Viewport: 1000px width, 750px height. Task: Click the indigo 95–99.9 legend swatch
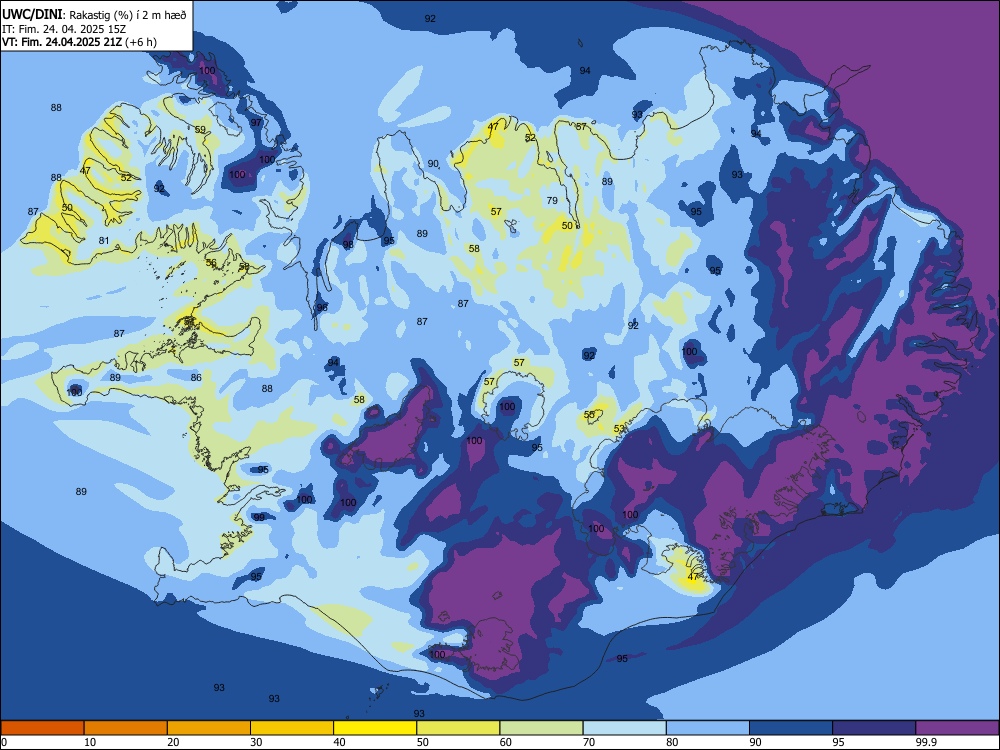(x=874, y=728)
